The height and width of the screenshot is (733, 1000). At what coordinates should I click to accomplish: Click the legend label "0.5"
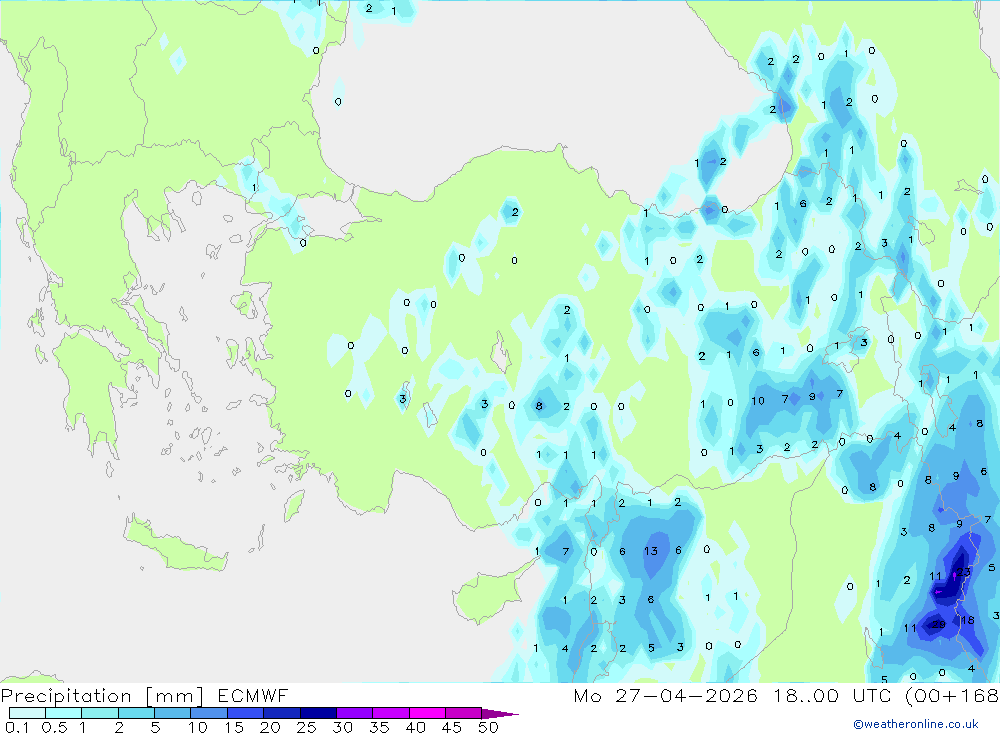[x=54, y=727]
